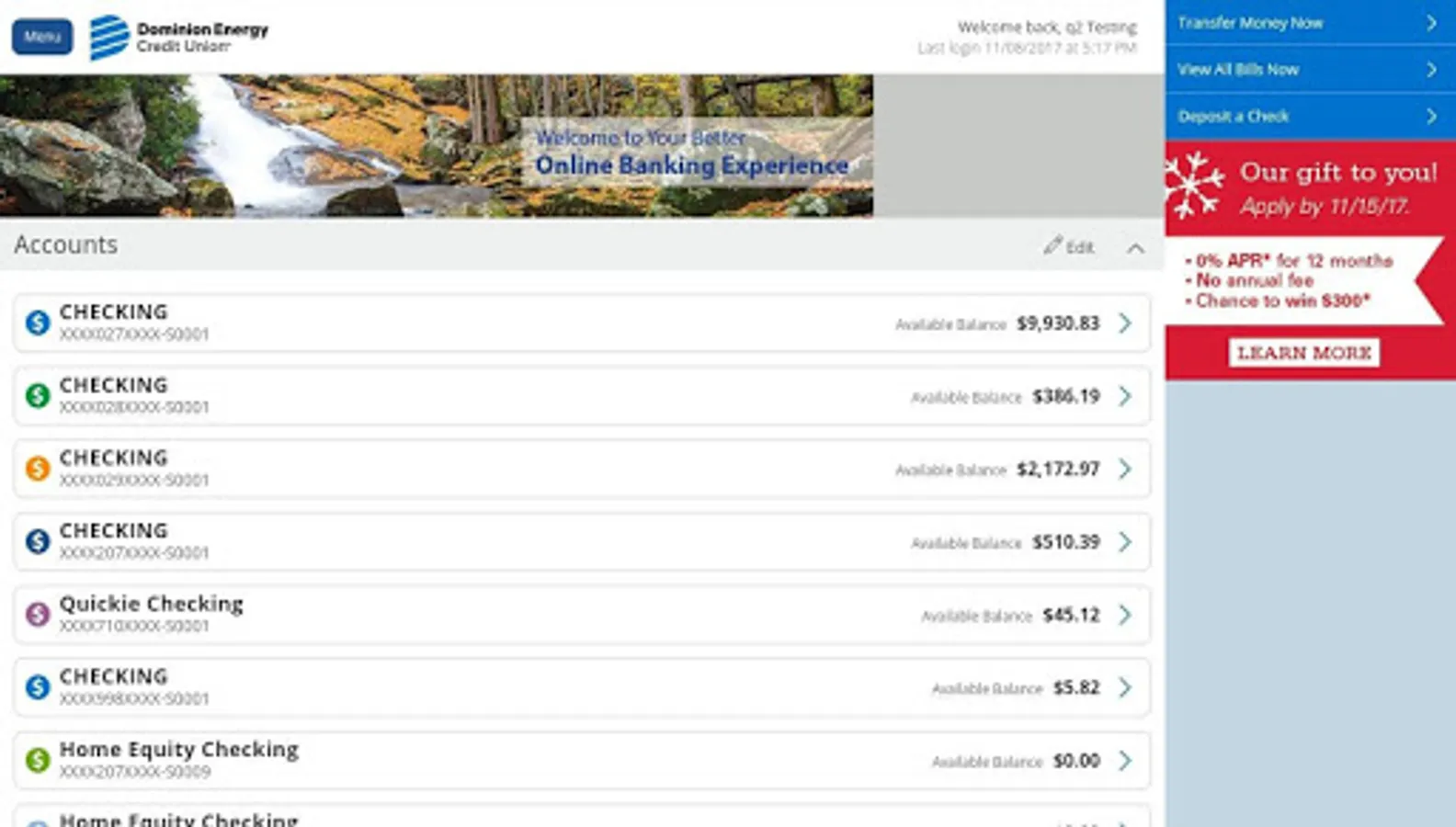This screenshot has width=1456, height=827.
Task: Click the dark blue dollar icon of the $510.39 checking account
Action: pyautogui.click(x=38, y=541)
